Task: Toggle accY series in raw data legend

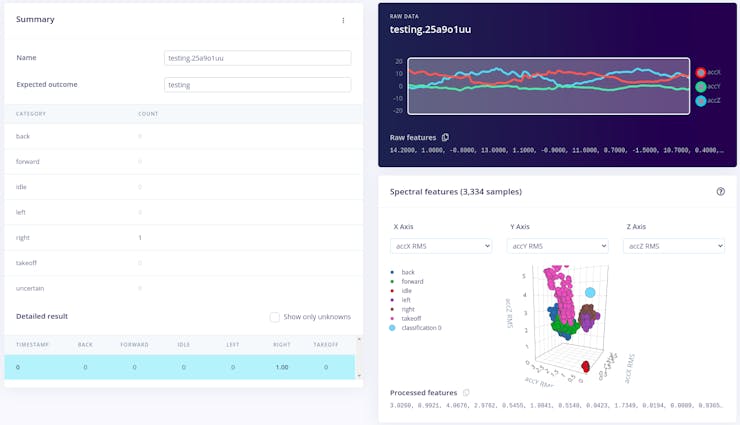Action: pos(708,86)
